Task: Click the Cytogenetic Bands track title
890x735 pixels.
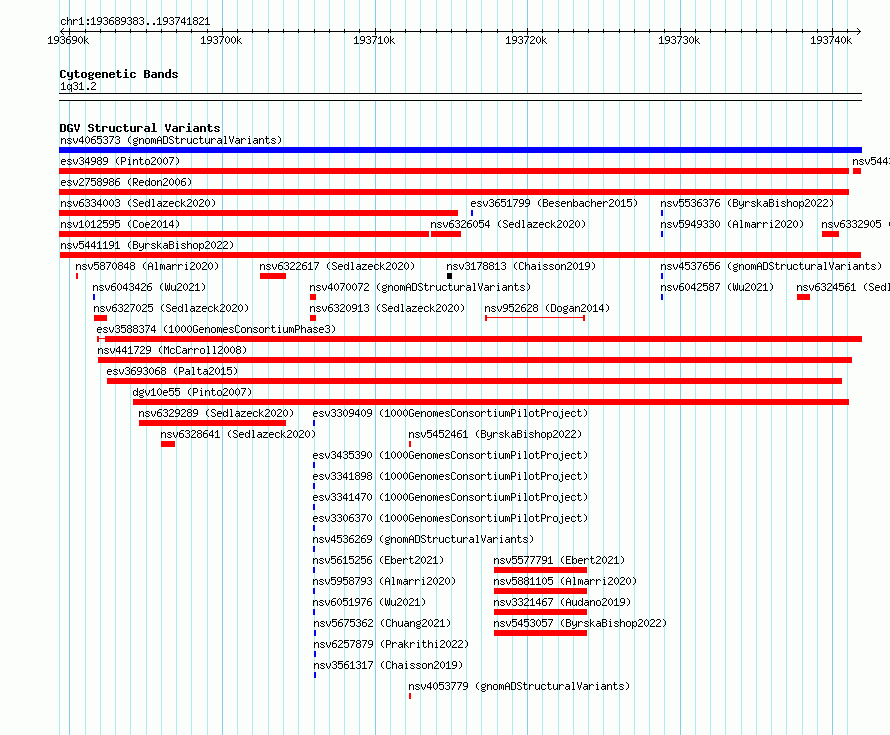Action: pyautogui.click(x=119, y=74)
